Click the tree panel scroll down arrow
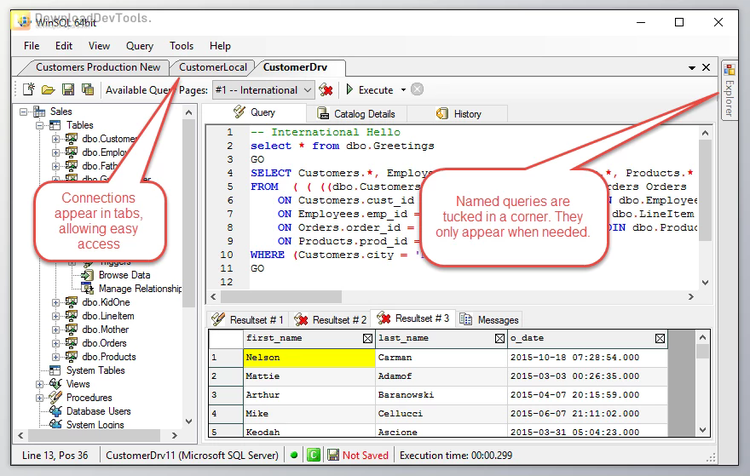This screenshot has height=476, width=750. click(188, 421)
